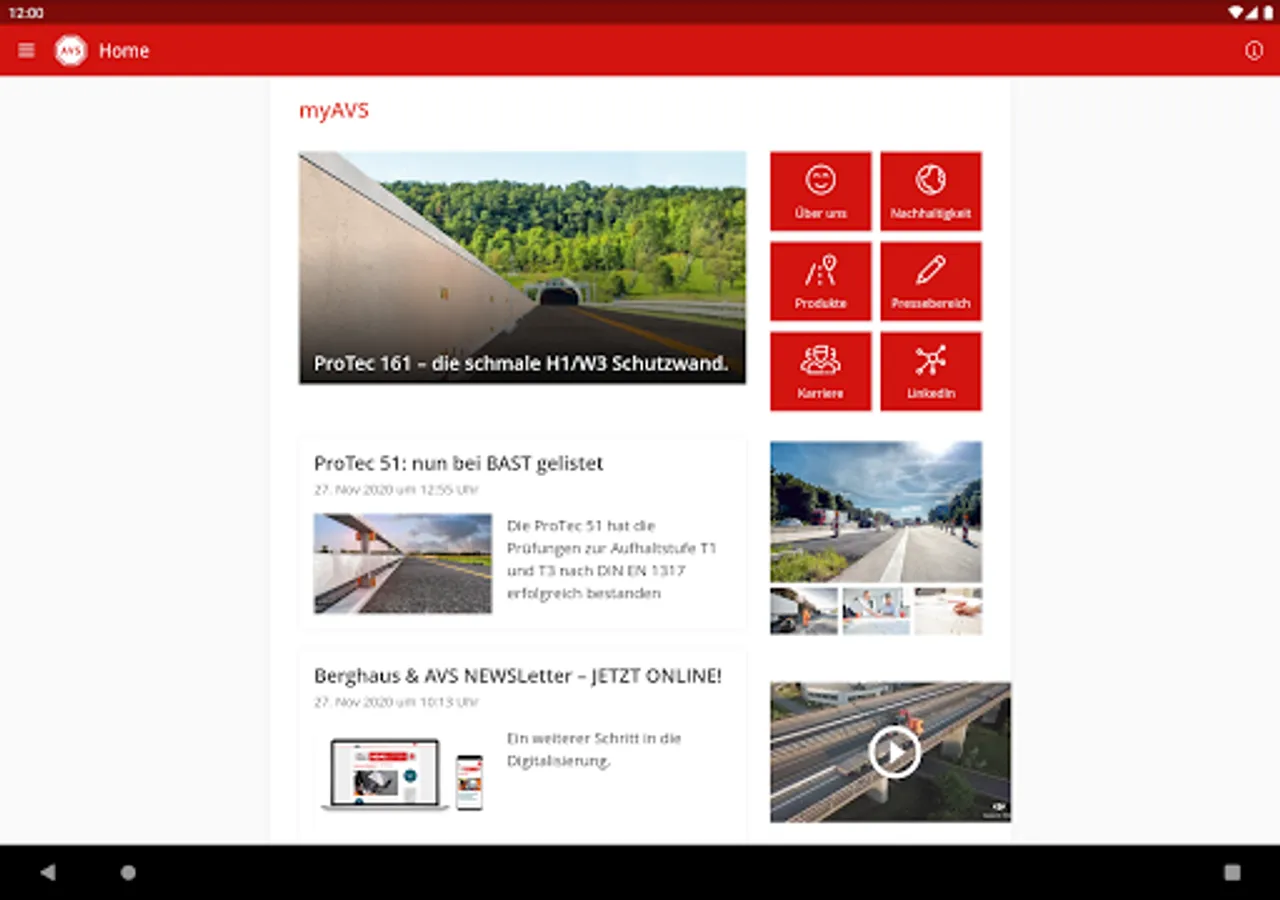Open the LinkedIn network tile

[x=931, y=372]
